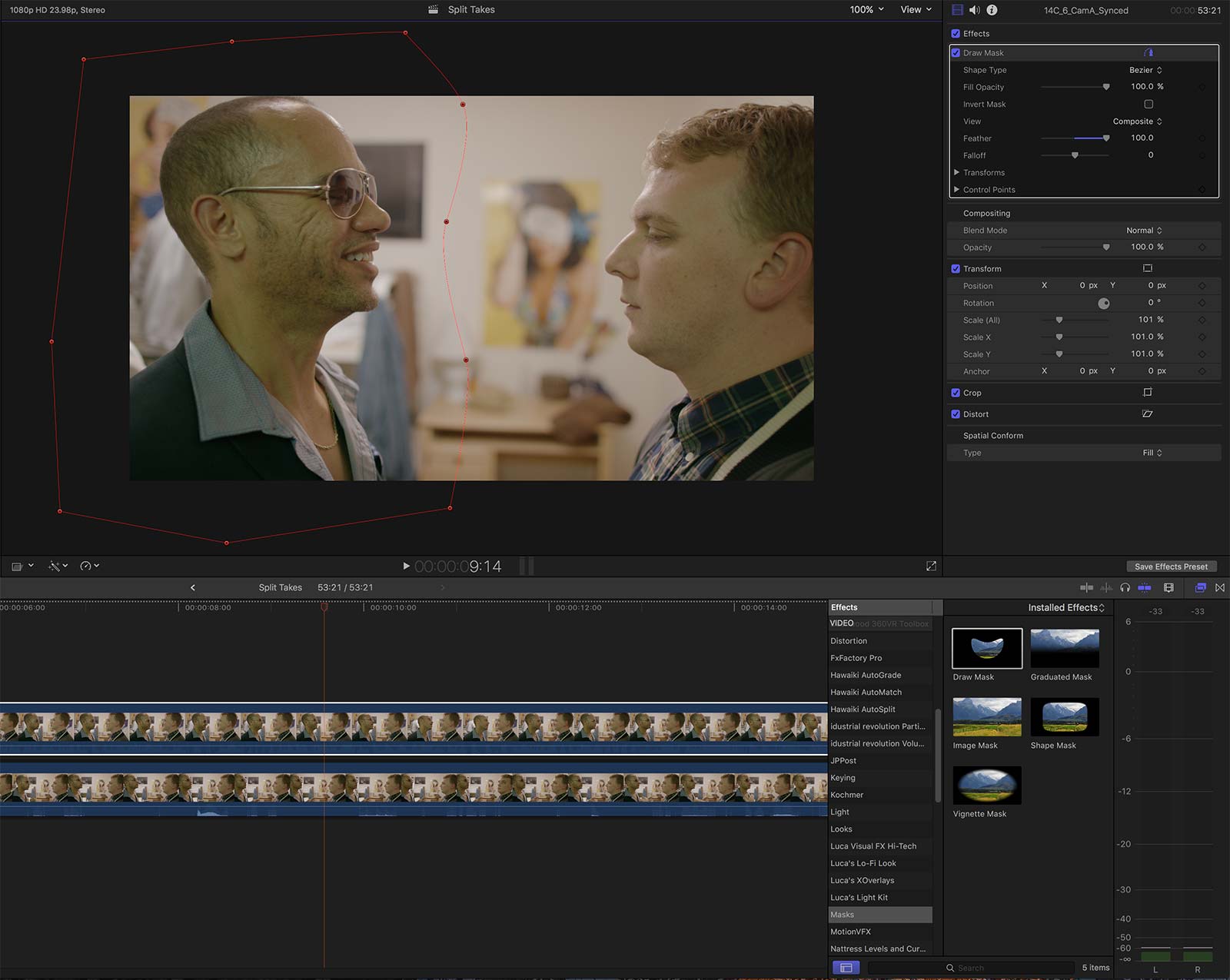The width and height of the screenshot is (1230, 980).
Task: Select Keying effects category
Action: pyautogui.click(x=880, y=778)
